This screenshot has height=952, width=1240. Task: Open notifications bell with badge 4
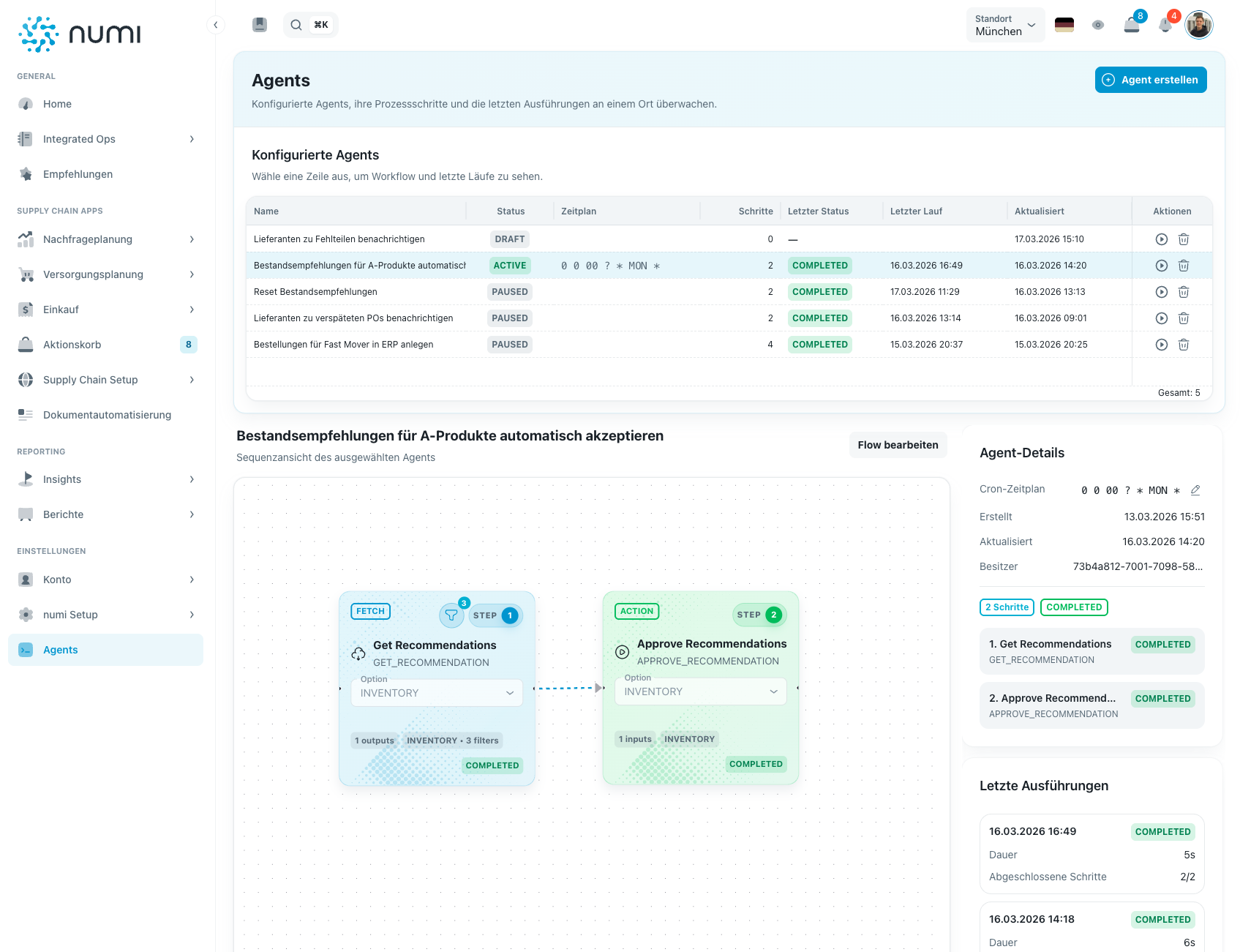point(1165,26)
